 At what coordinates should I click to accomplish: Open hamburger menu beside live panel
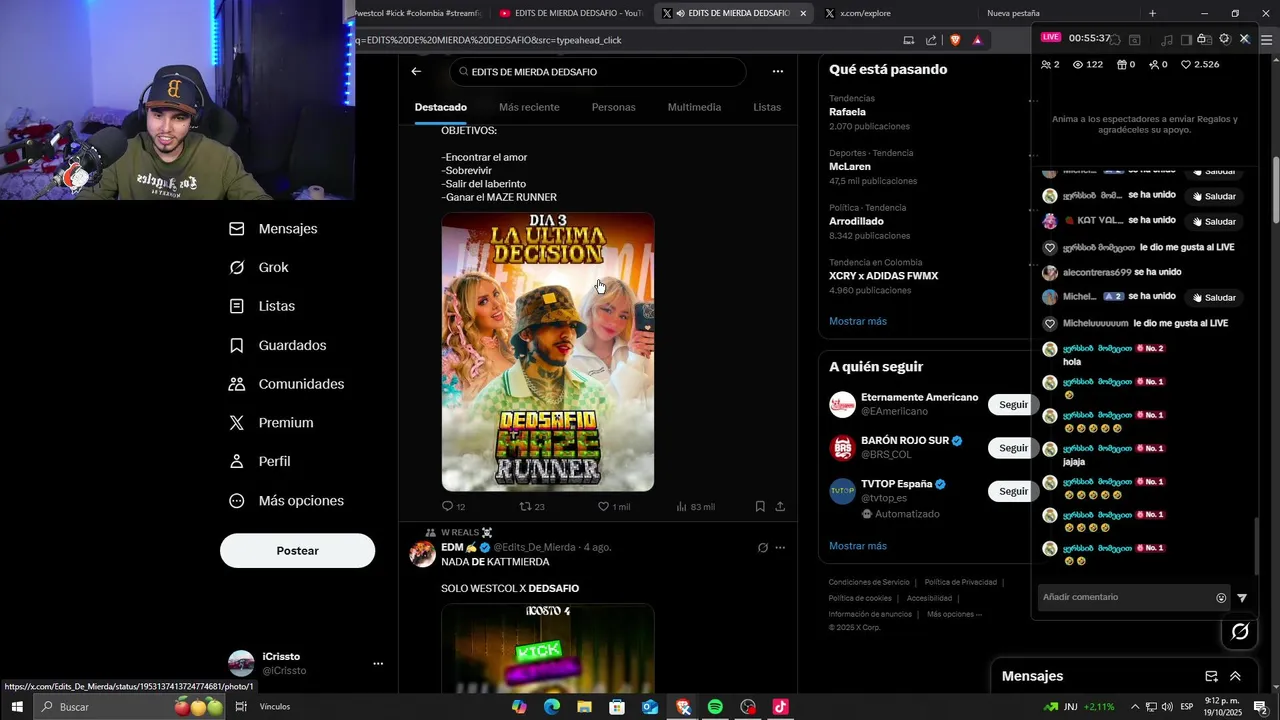1266,39
